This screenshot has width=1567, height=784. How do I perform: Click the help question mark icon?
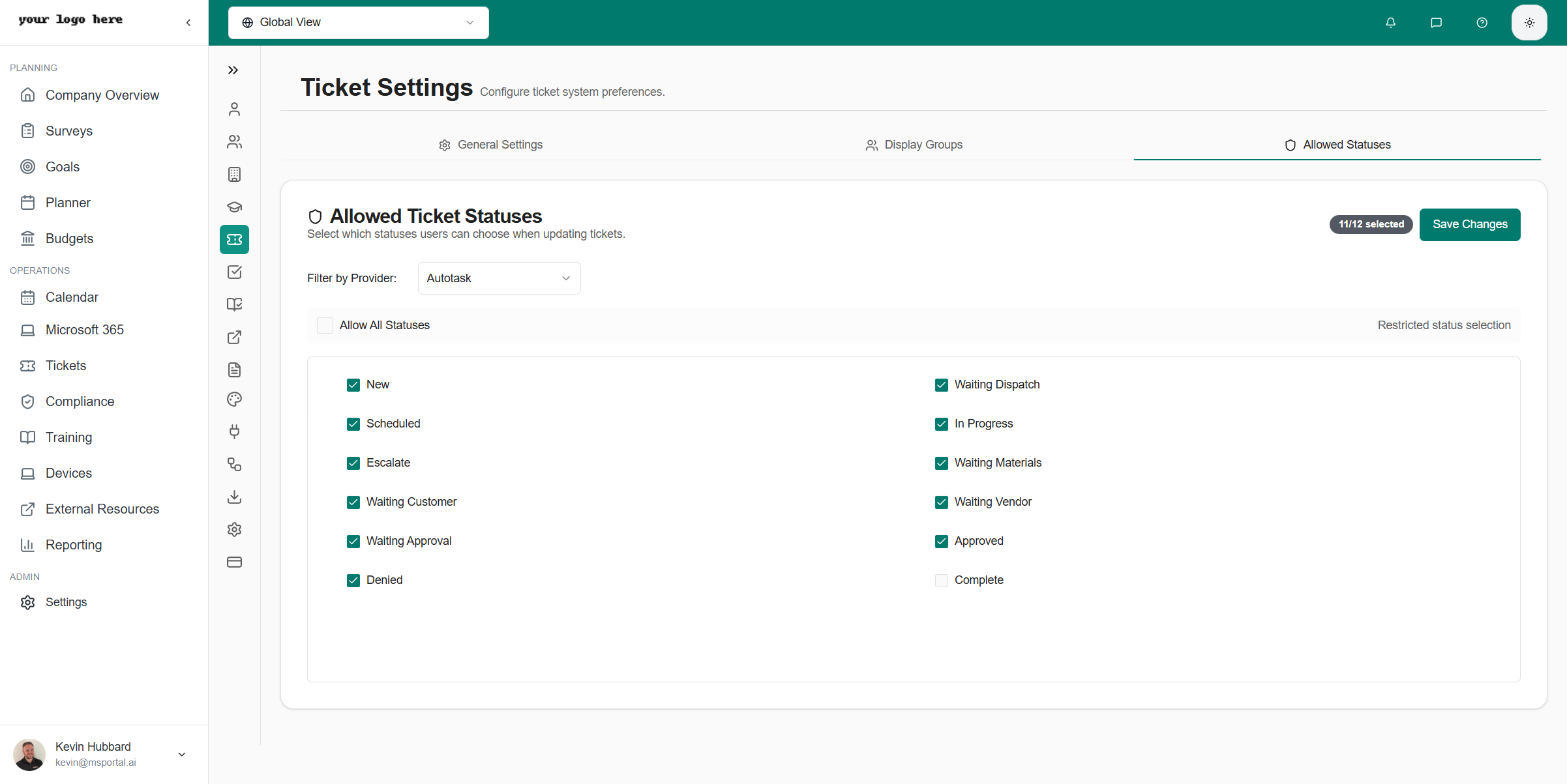[x=1482, y=23]
